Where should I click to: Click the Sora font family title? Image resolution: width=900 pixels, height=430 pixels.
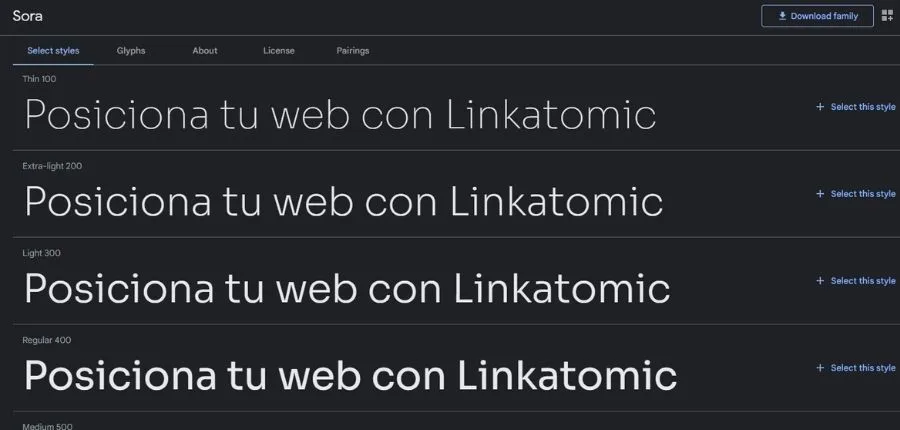coord(27,16)
